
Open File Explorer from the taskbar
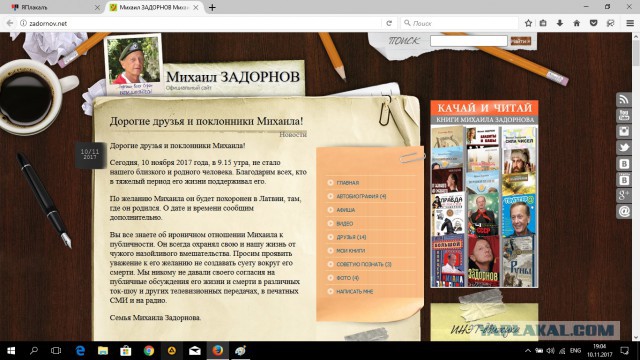pos(103,351)
